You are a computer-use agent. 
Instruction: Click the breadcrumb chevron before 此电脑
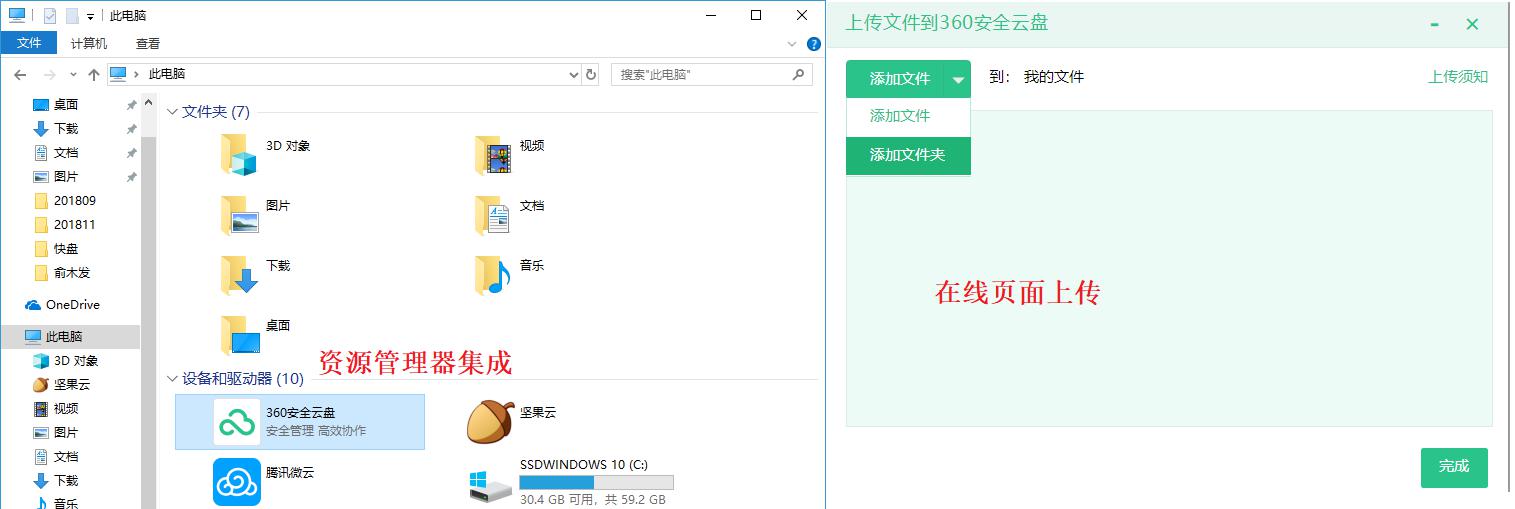click(x=136, y=74)
